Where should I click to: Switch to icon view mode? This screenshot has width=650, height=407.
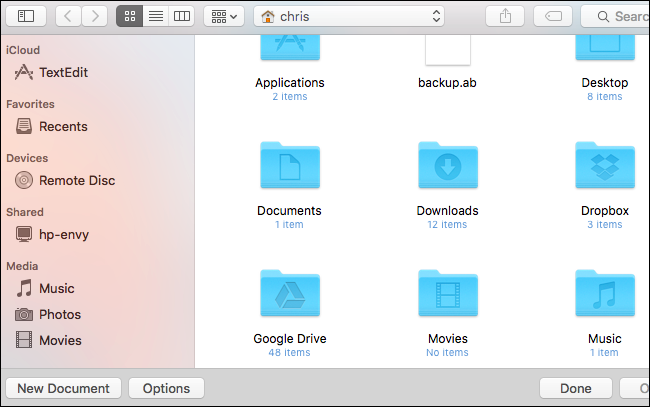coord(129,16)
